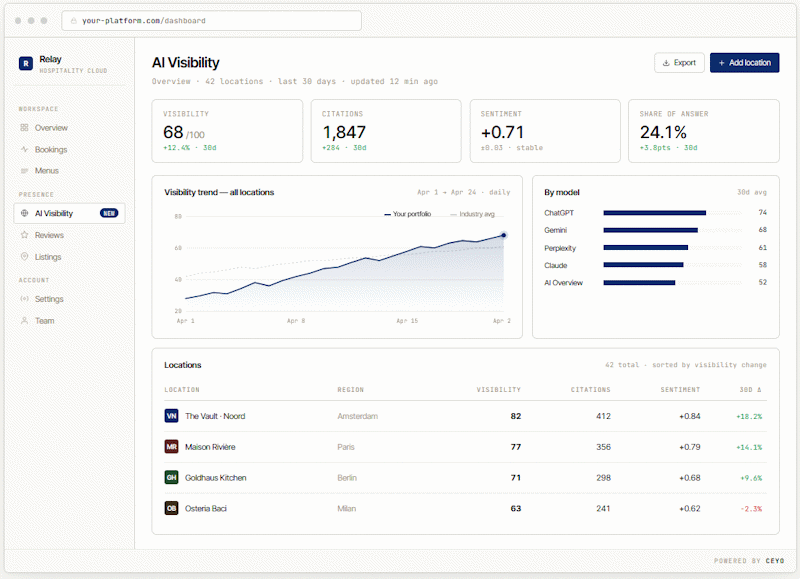Click the Relay logo icon
The width and height of the screenshot is (800, 579).
26,64
